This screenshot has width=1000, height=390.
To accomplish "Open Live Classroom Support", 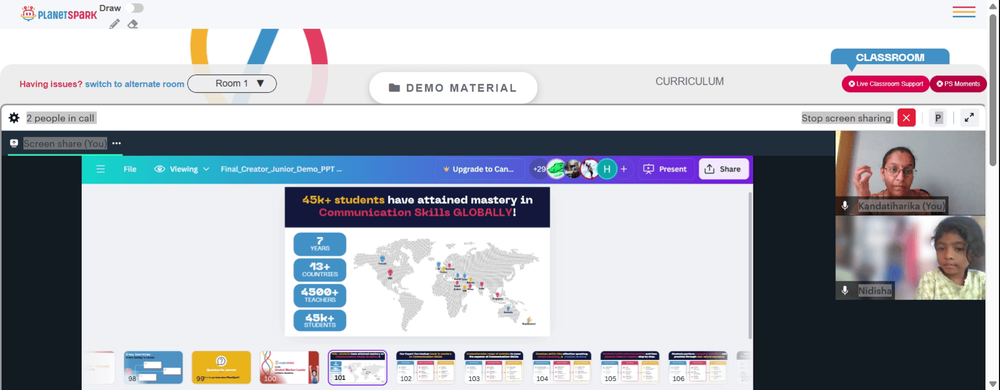I will tap(885, 84).
